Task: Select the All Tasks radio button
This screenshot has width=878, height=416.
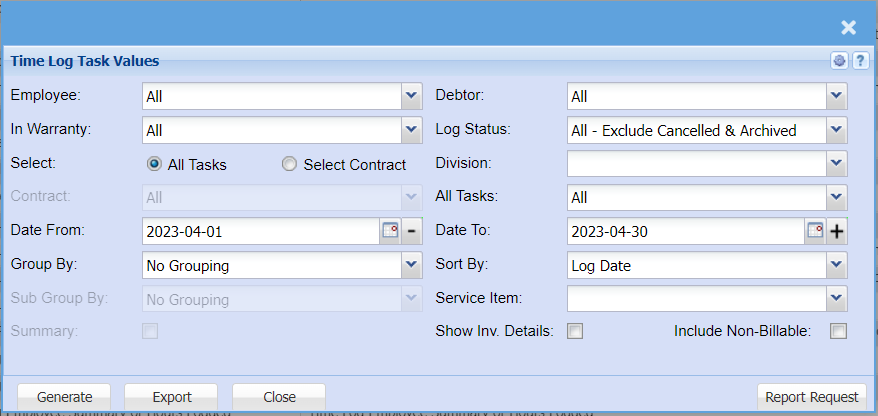Action: 154,164
